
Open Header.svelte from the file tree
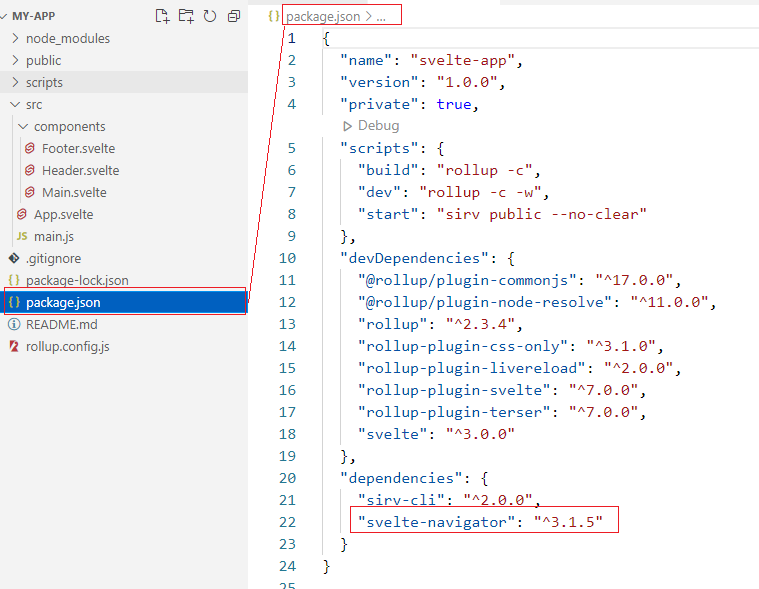pyautogui.click(x=80, y=170)
